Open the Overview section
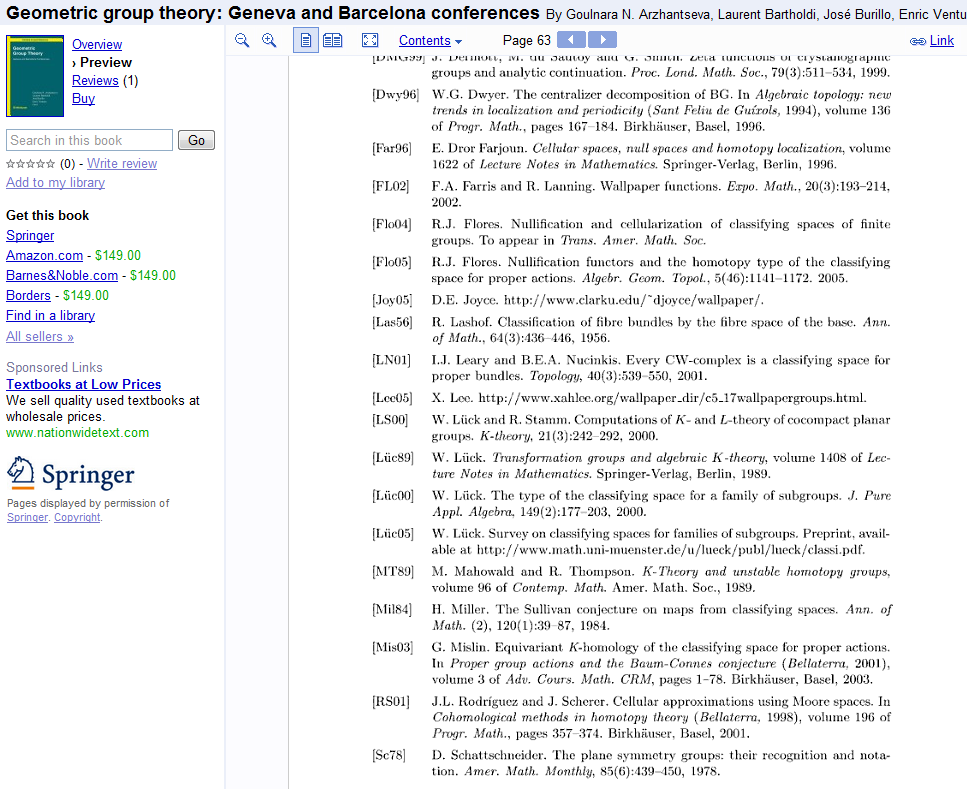The width and height of the screenshot is (967, 789). [x=97, y=45]
